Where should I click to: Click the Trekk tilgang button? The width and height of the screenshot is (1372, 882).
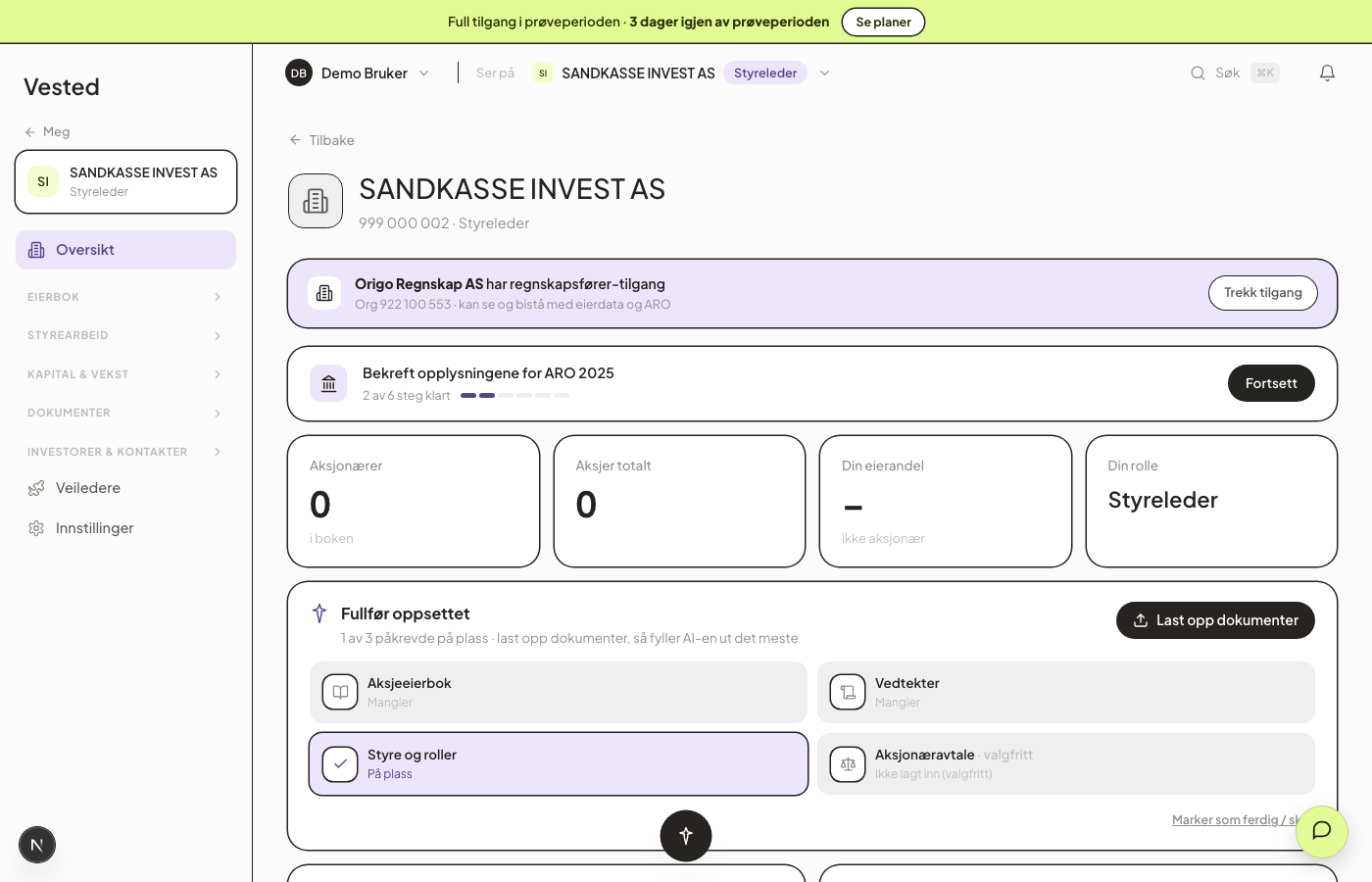pyautogui.click(x=1263, y=293)
